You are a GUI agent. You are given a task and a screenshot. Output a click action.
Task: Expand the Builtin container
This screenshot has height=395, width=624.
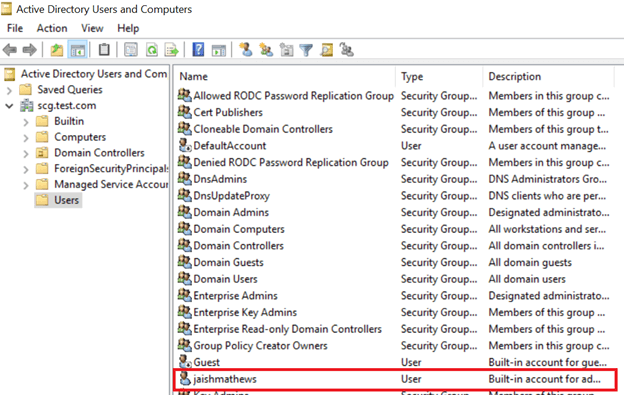[26, 122]
